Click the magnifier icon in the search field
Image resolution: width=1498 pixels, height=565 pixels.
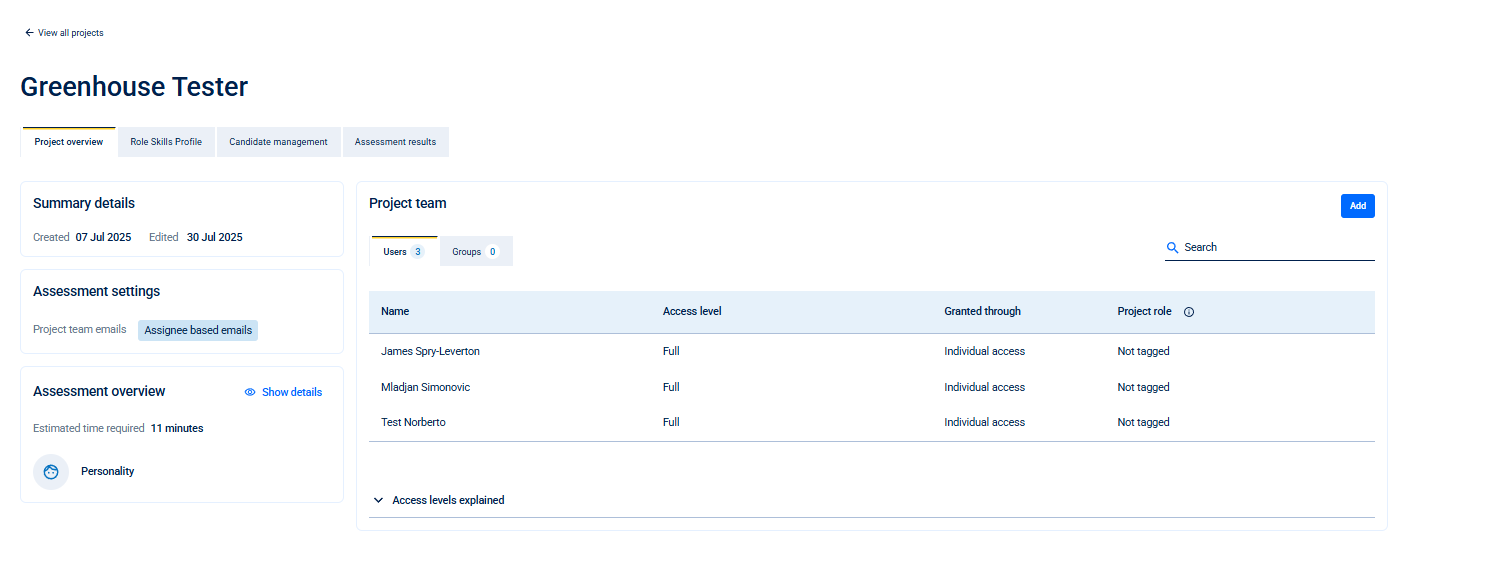click(1173, 247)
